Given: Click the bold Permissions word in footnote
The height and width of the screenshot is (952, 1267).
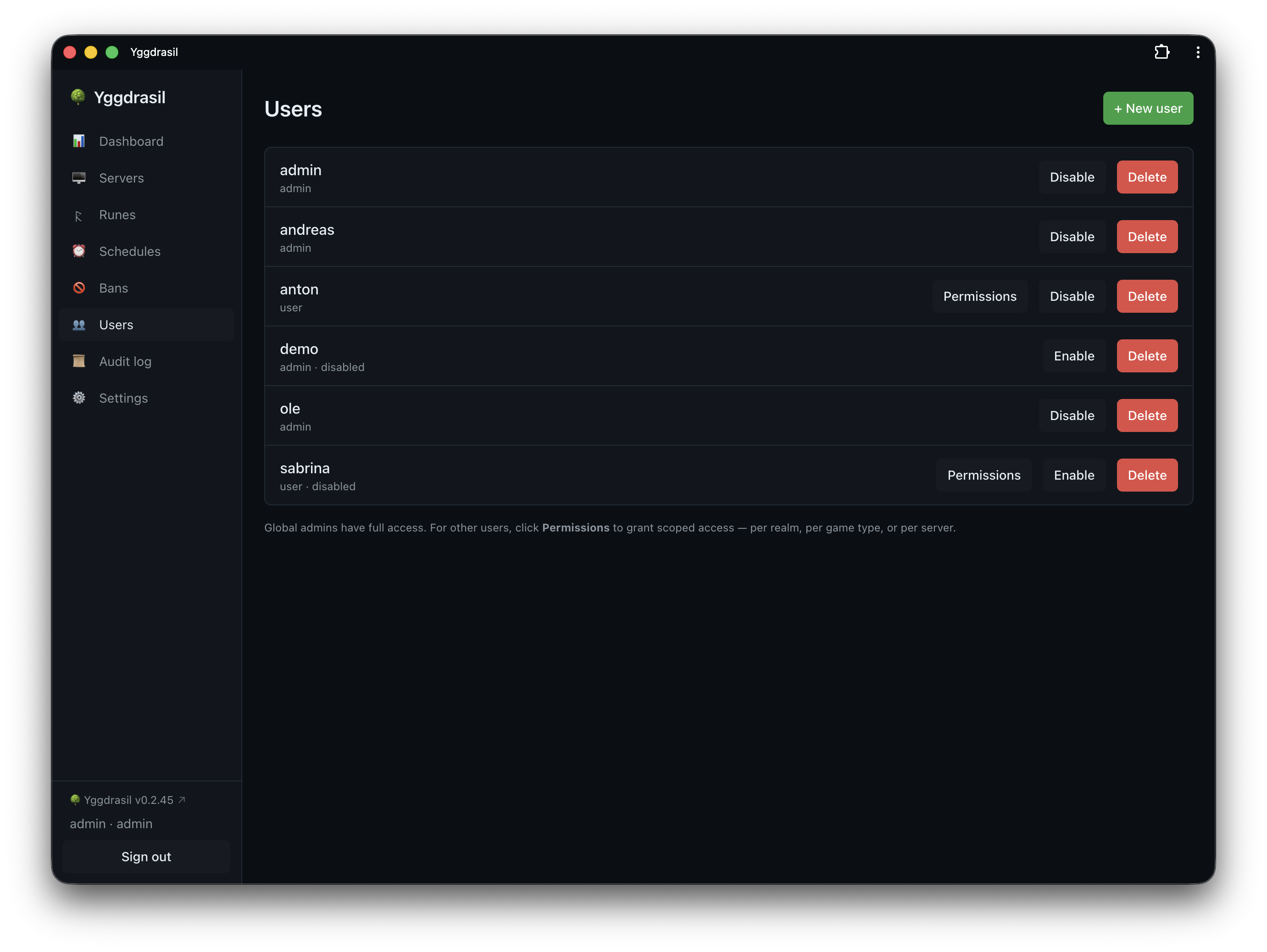Looking at the screenshot, I should [576, 527].
